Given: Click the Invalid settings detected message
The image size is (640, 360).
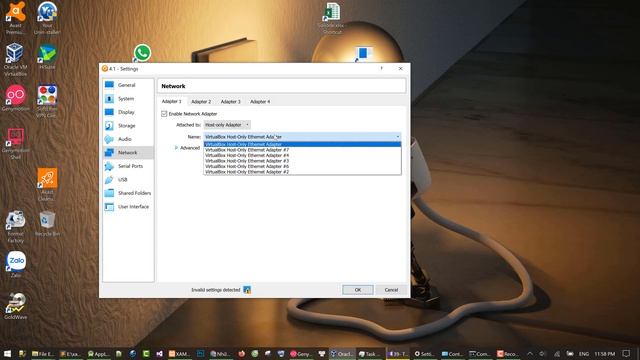Looking at the screenshot, I should [216, 290].
